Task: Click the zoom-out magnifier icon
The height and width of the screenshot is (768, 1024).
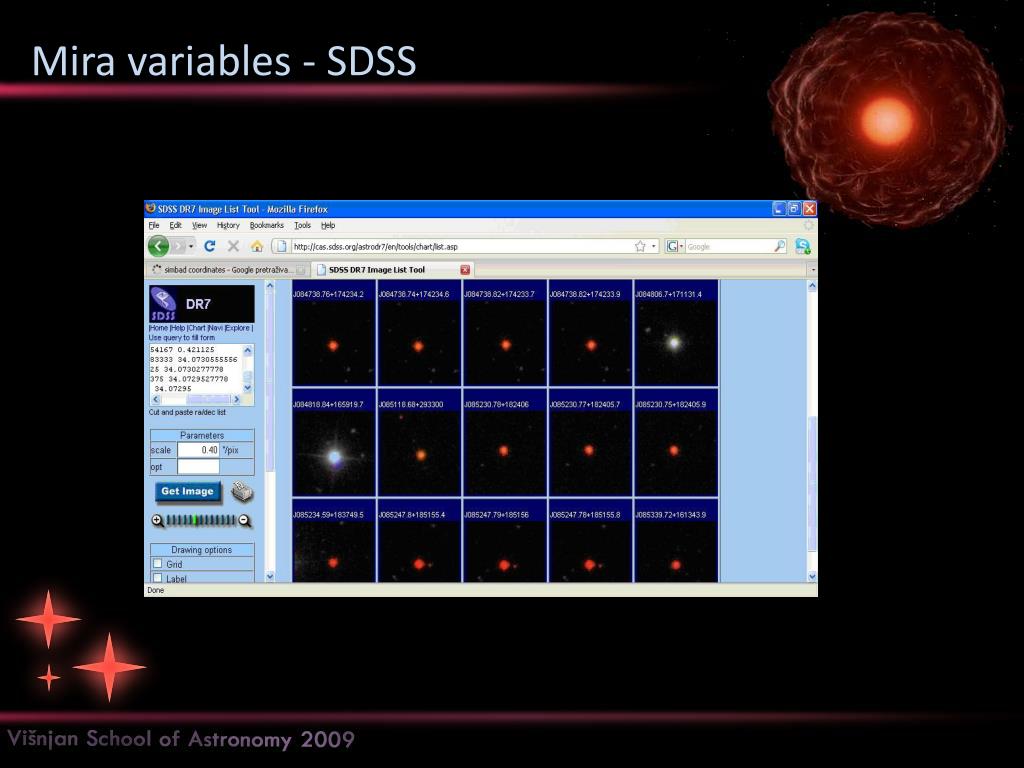Action: 245,520
